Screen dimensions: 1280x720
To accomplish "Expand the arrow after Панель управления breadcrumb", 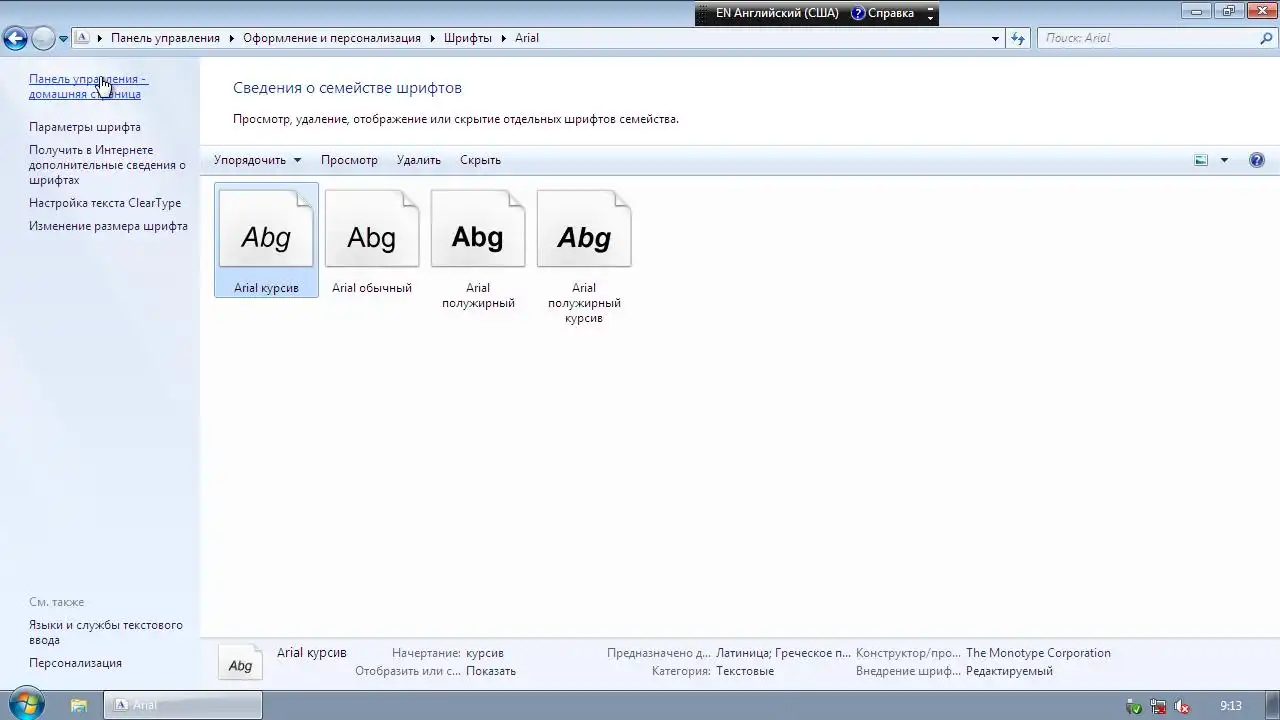I will 232,38.
